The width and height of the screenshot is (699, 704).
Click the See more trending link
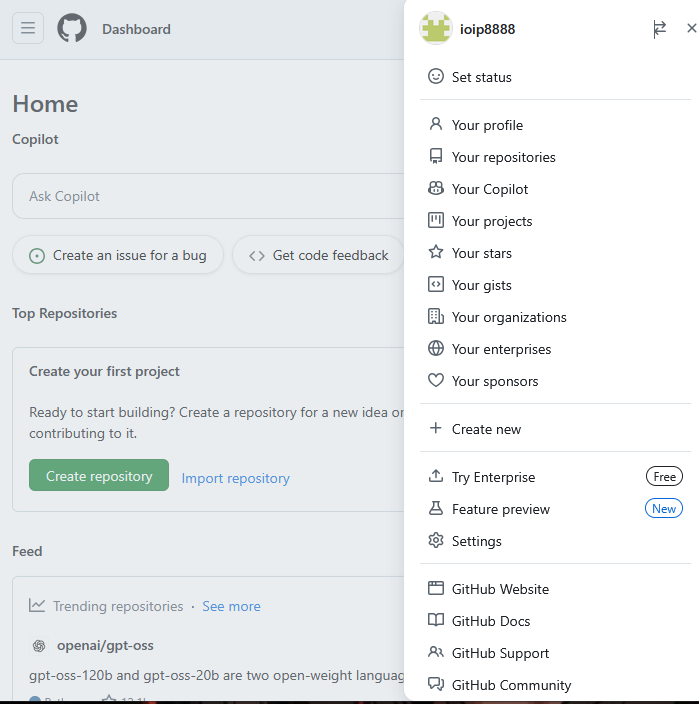(x=231, y=606)
